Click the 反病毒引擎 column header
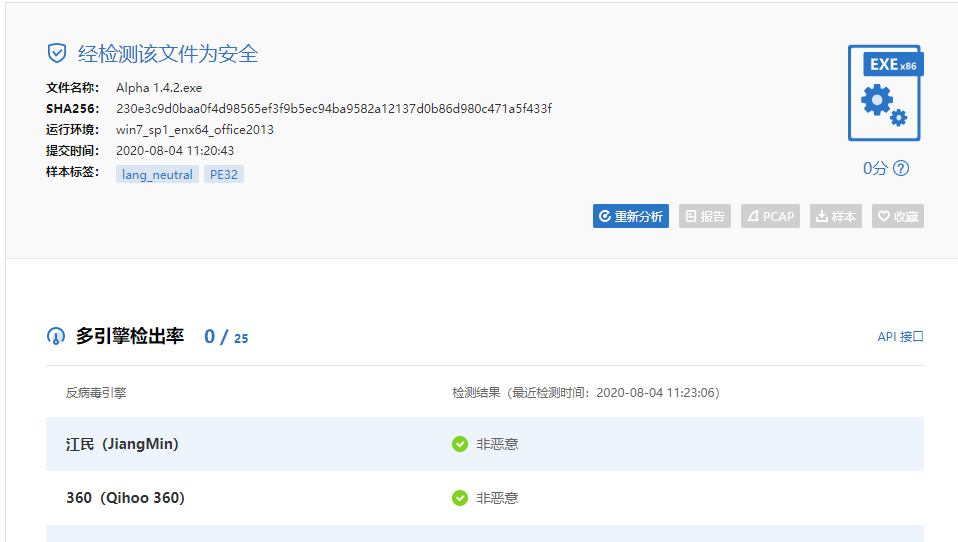958x542 pixels. coord(96,393)
